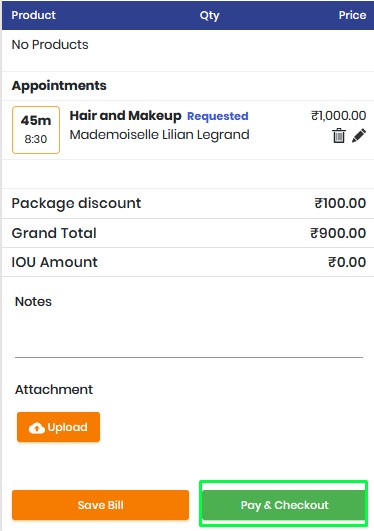Viewport: 374px width, 531px height.
Task: Click the cloud icon on the Upload button
Action: [x=37, y=428]
